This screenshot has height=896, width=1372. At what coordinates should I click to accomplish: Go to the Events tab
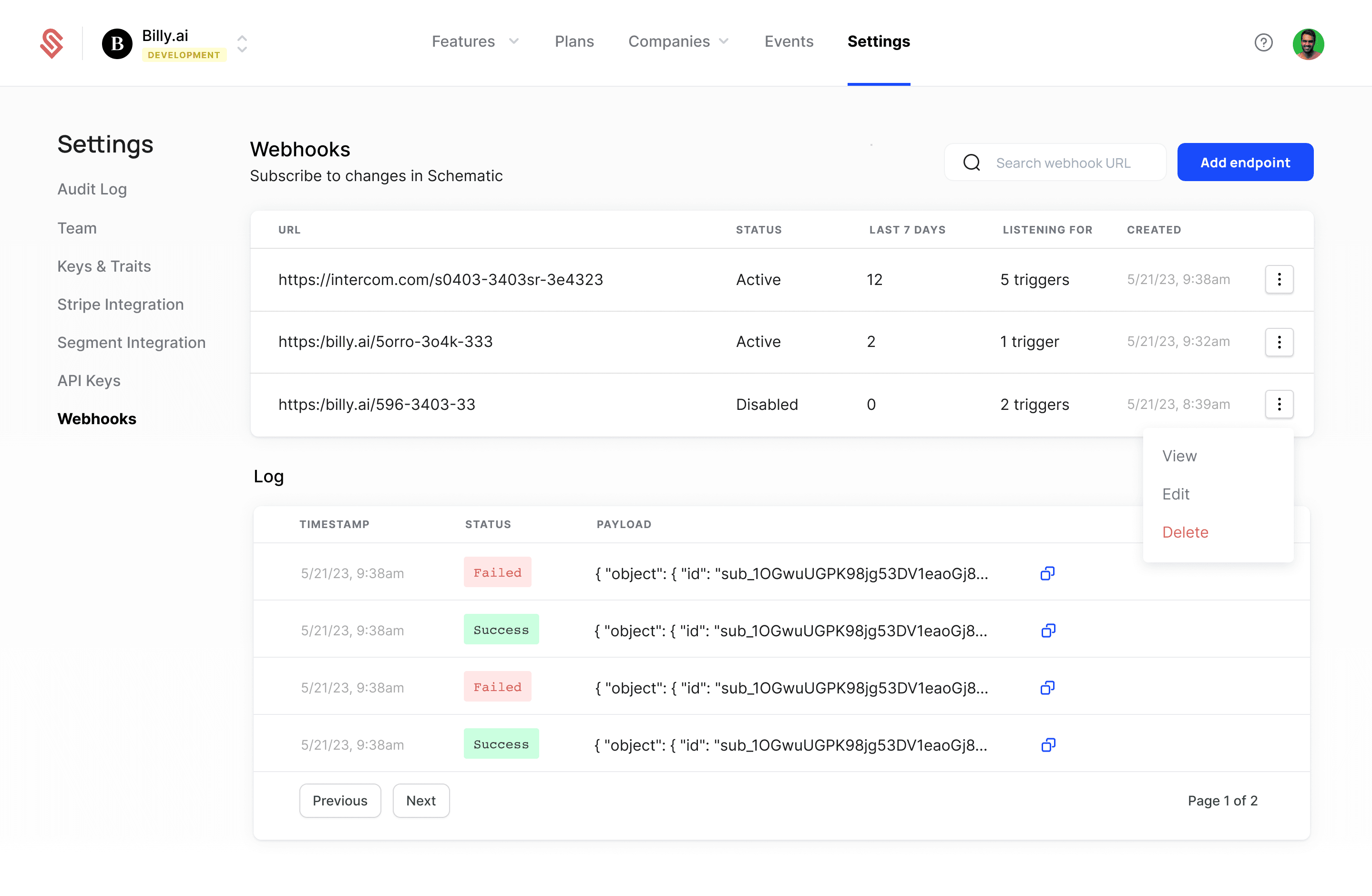[788, 41]
